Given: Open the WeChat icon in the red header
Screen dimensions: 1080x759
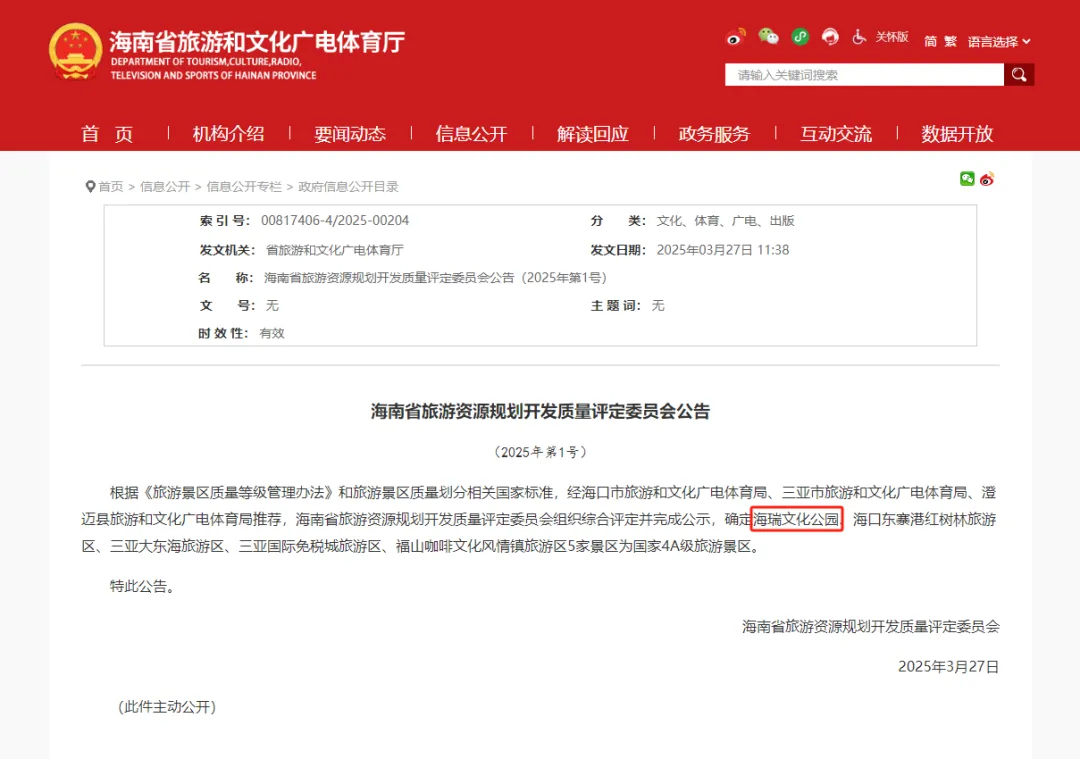Looking at the screenshot, I should (x=767, y=37).
